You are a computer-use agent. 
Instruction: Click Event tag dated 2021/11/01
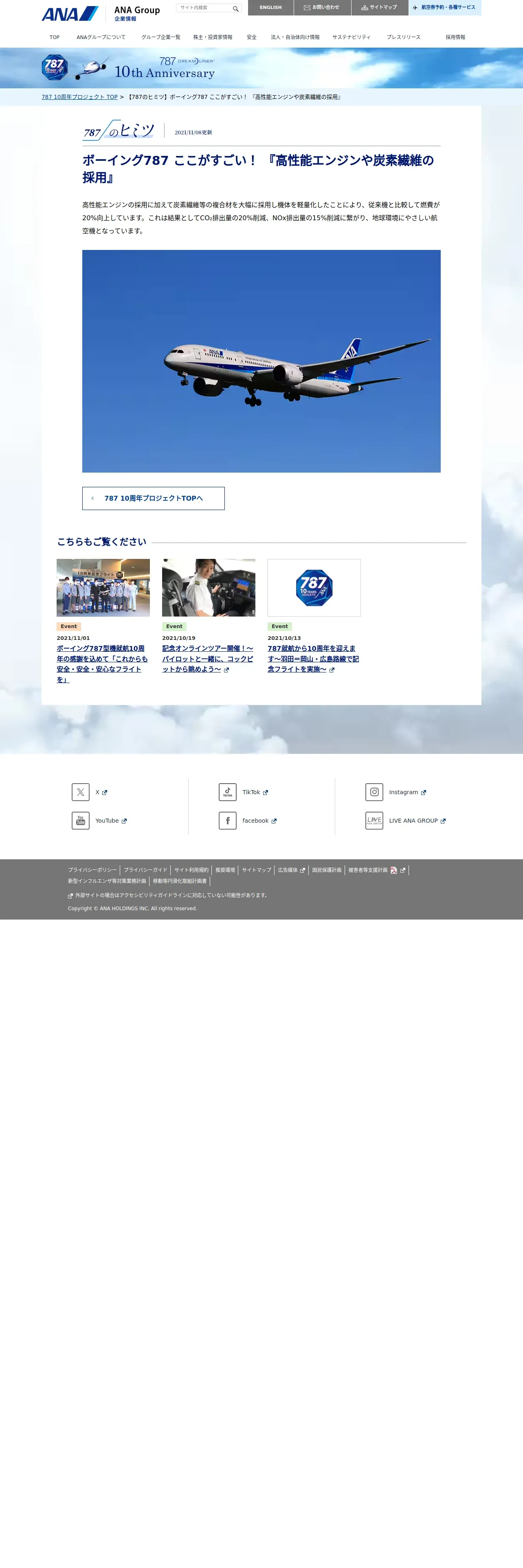coord(69,626)
